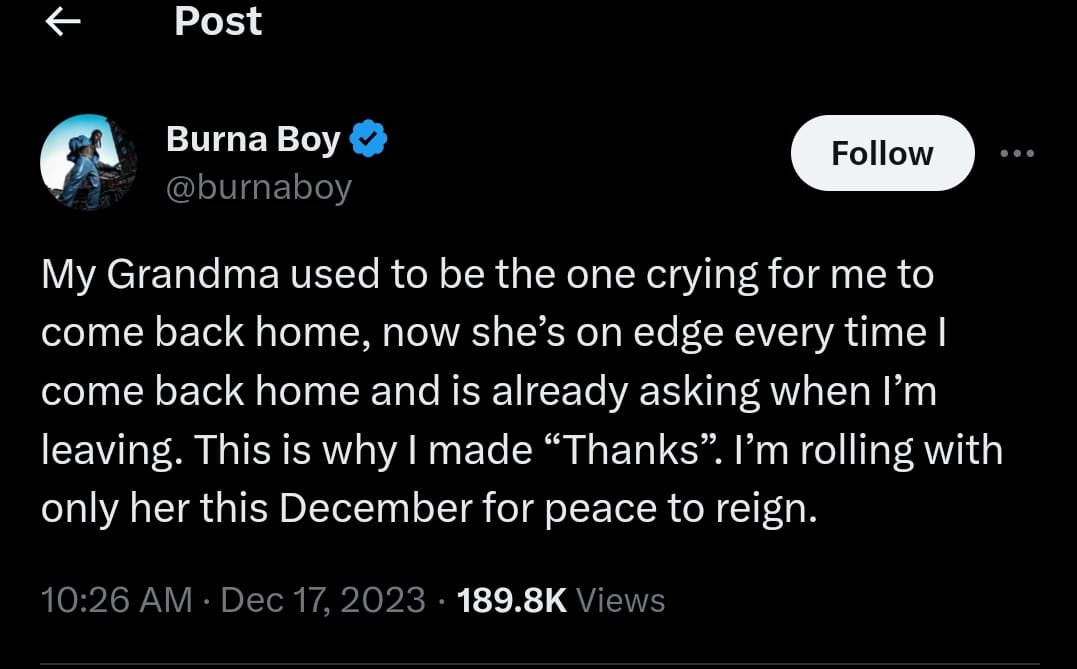
Task: Click the Dec 17, 2023 date
Action: tap(323, 600)
